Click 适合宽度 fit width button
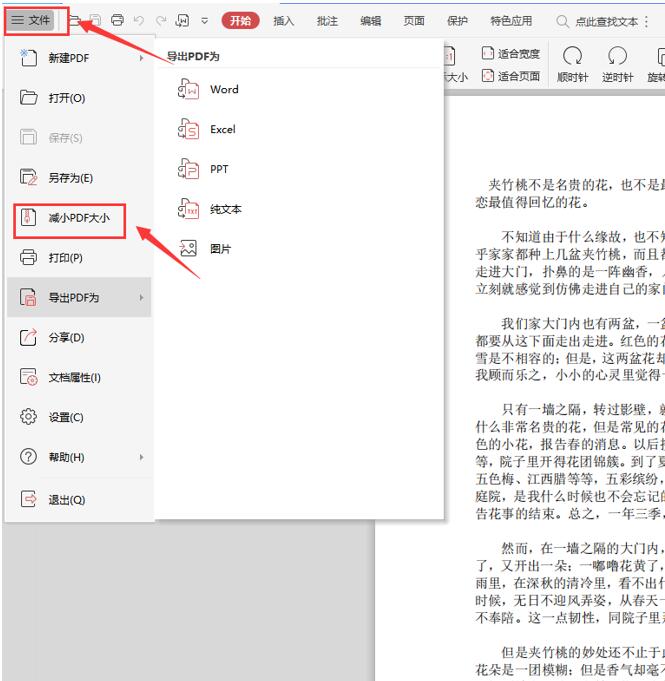Viewport: 665px width, 681px height. (x=511, y=53)
